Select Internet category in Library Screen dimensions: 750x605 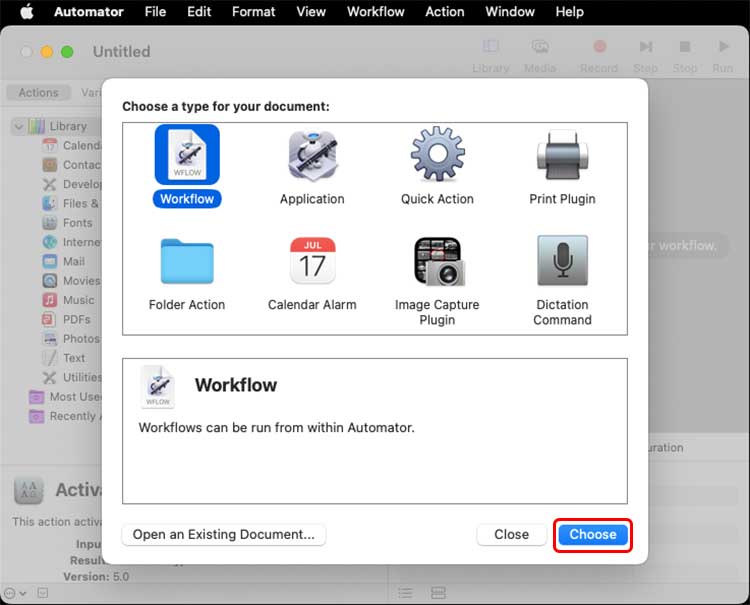click(x=72, y=242)
